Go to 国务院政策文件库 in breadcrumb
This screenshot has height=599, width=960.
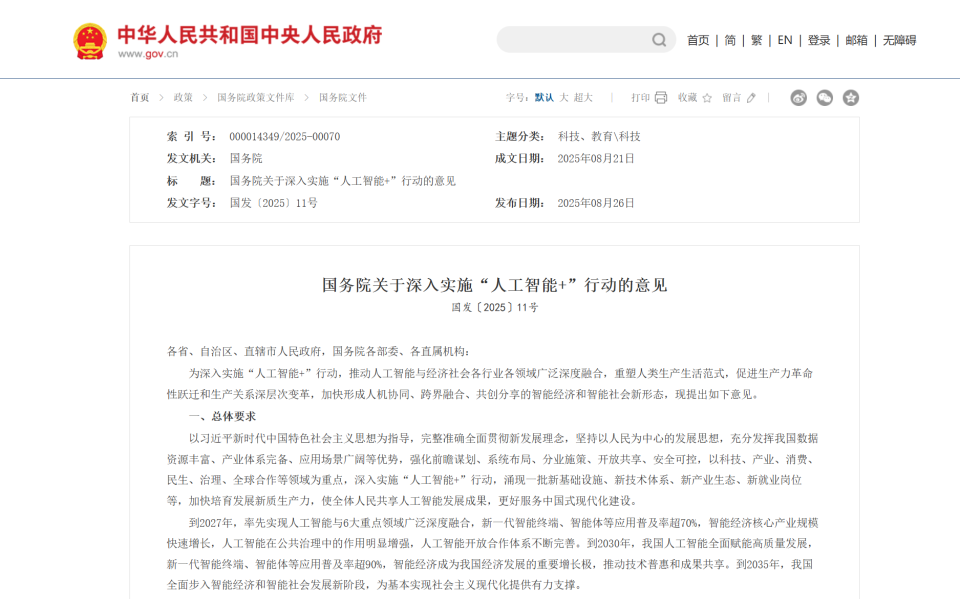[x=256, y=97]
